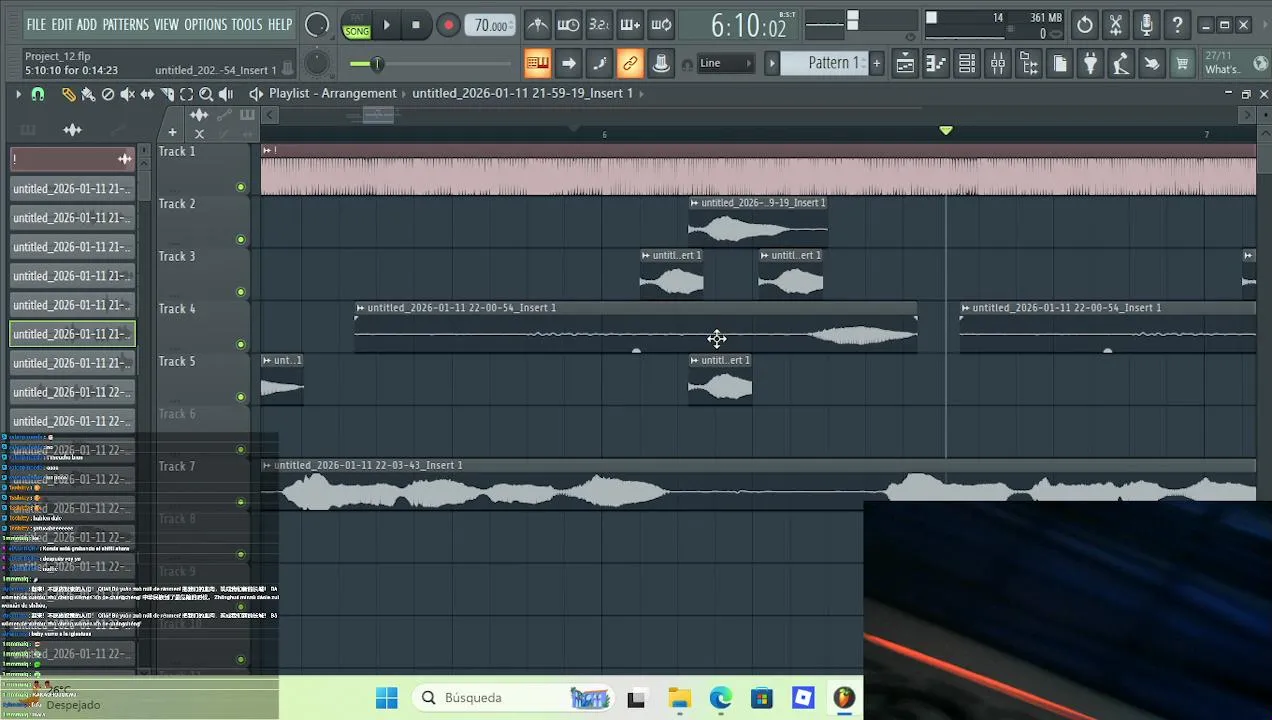Open the plugin picker plug icon
Screen dimensions: 1272x720
pyautogui.click(x=1091, y=64)
